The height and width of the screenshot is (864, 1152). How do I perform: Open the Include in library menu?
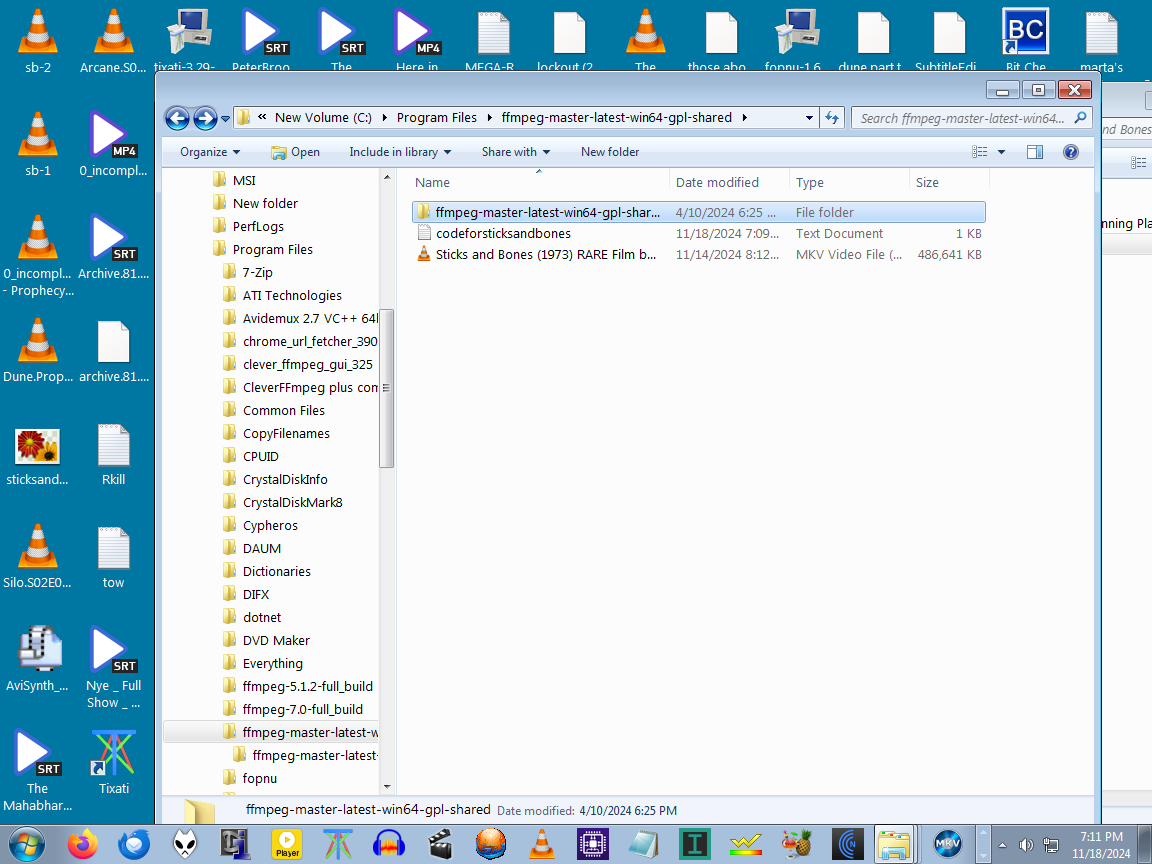coord(400,152)
